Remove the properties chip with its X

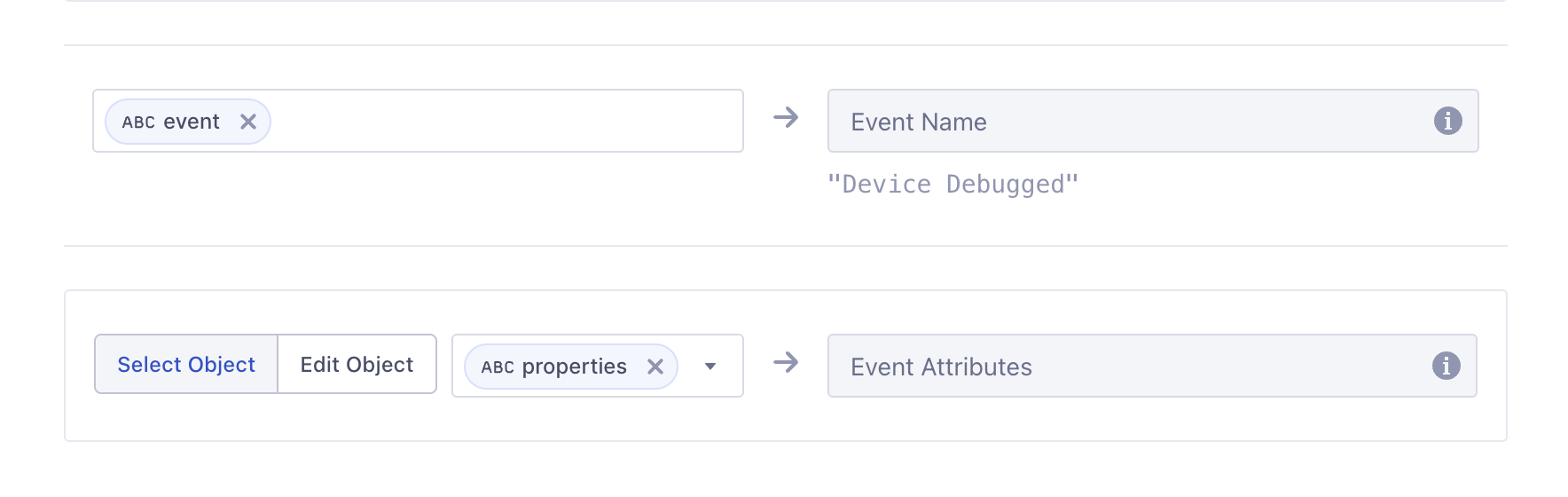[x=655, y=367]
